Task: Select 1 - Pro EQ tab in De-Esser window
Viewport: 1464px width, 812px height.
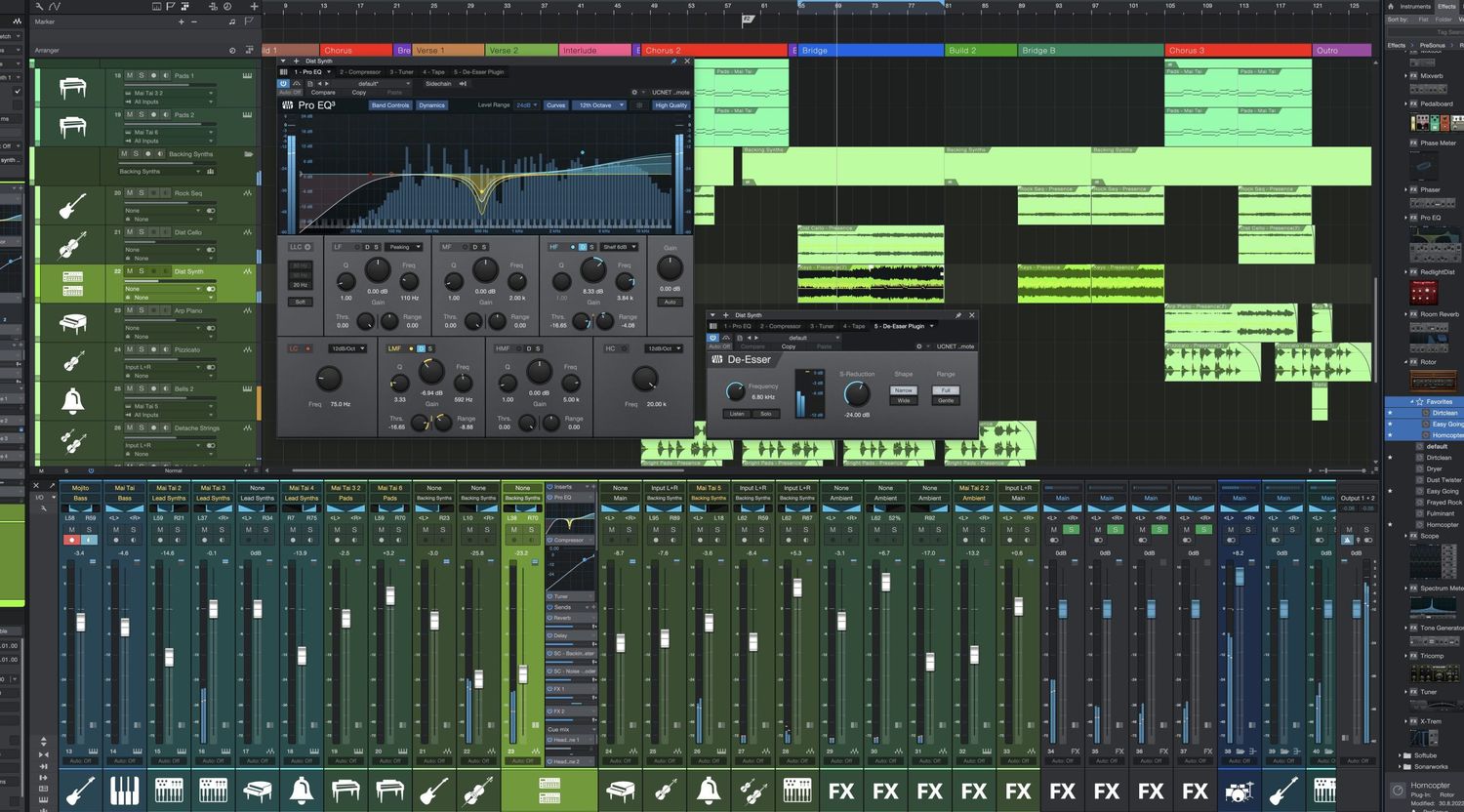Action: [x=737, y=326]
